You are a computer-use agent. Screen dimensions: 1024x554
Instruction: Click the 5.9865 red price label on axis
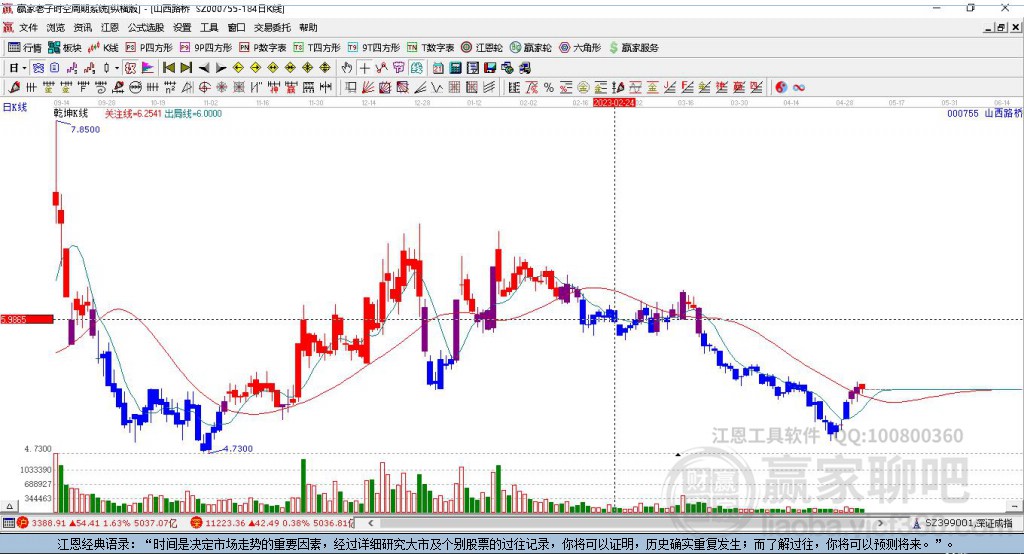(27, 319)
